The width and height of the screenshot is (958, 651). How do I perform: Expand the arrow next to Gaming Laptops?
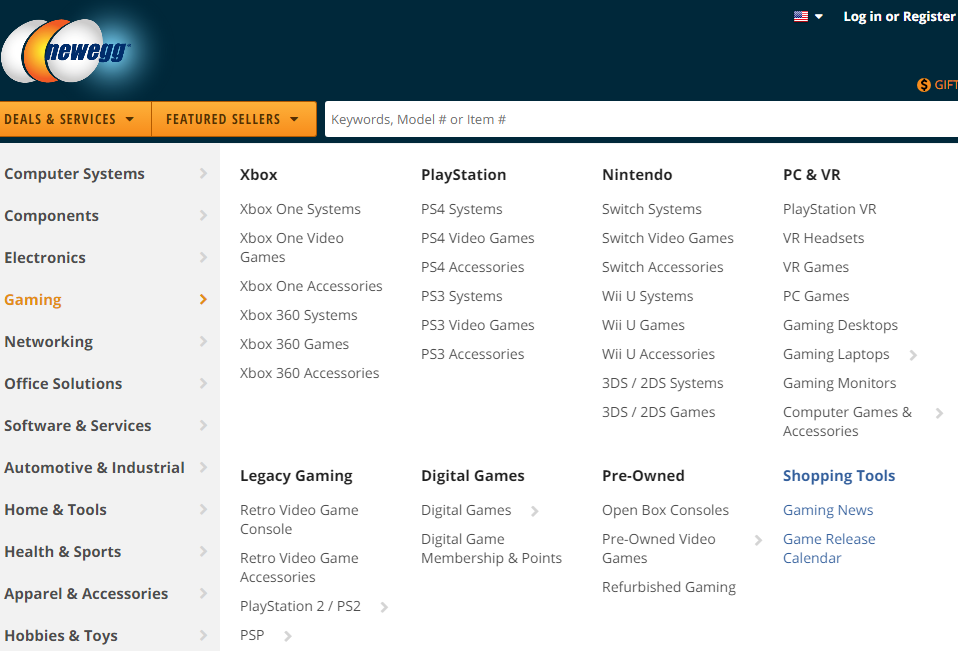(913, 355)
